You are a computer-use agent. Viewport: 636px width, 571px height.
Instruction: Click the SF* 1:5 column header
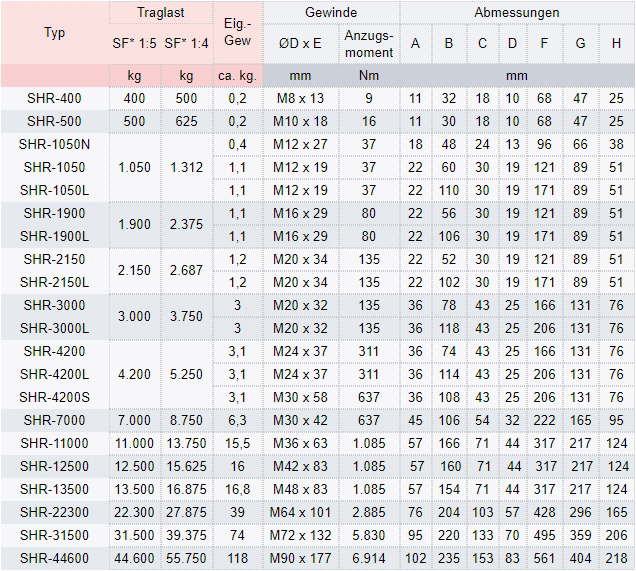134,43
